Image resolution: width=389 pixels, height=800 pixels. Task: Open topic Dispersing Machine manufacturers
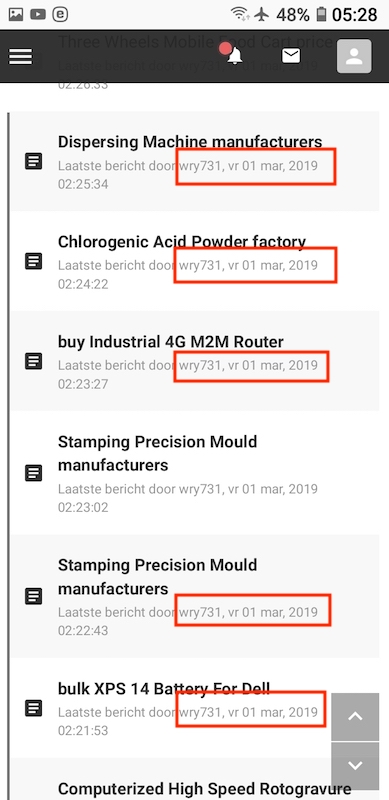[190, 141]
